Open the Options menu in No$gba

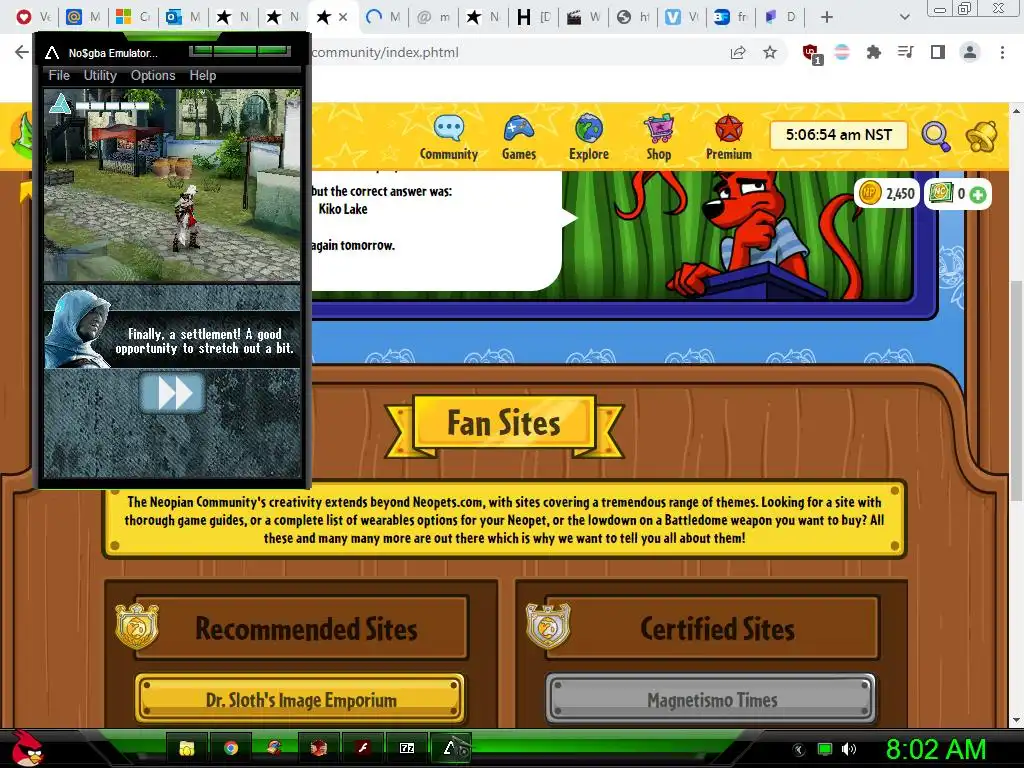click(x=153, y=76)
